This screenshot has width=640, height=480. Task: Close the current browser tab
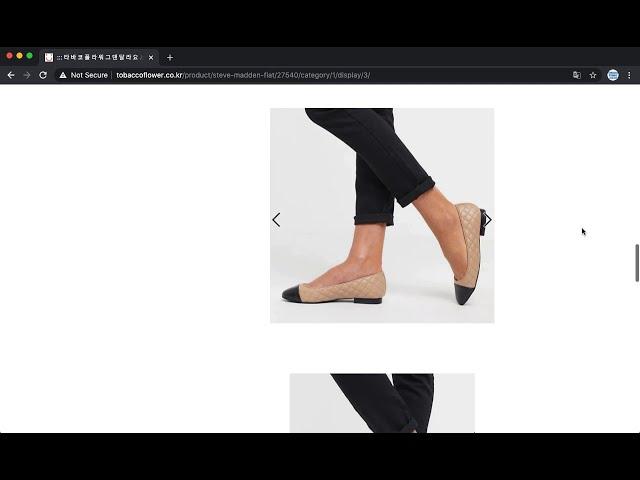click(x=151, y=57)
